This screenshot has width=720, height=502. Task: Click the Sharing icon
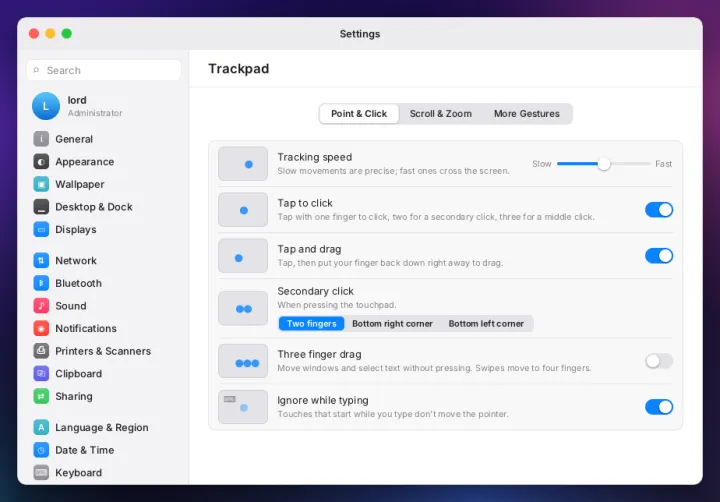41,396
